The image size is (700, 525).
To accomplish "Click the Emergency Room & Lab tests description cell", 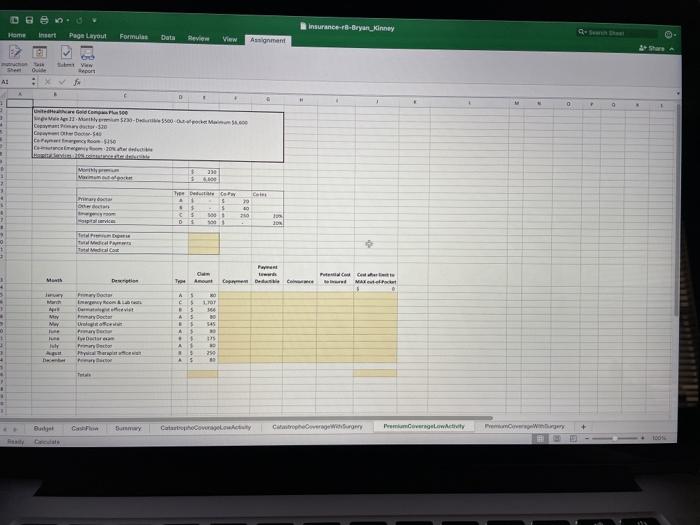I will [125, 302].
